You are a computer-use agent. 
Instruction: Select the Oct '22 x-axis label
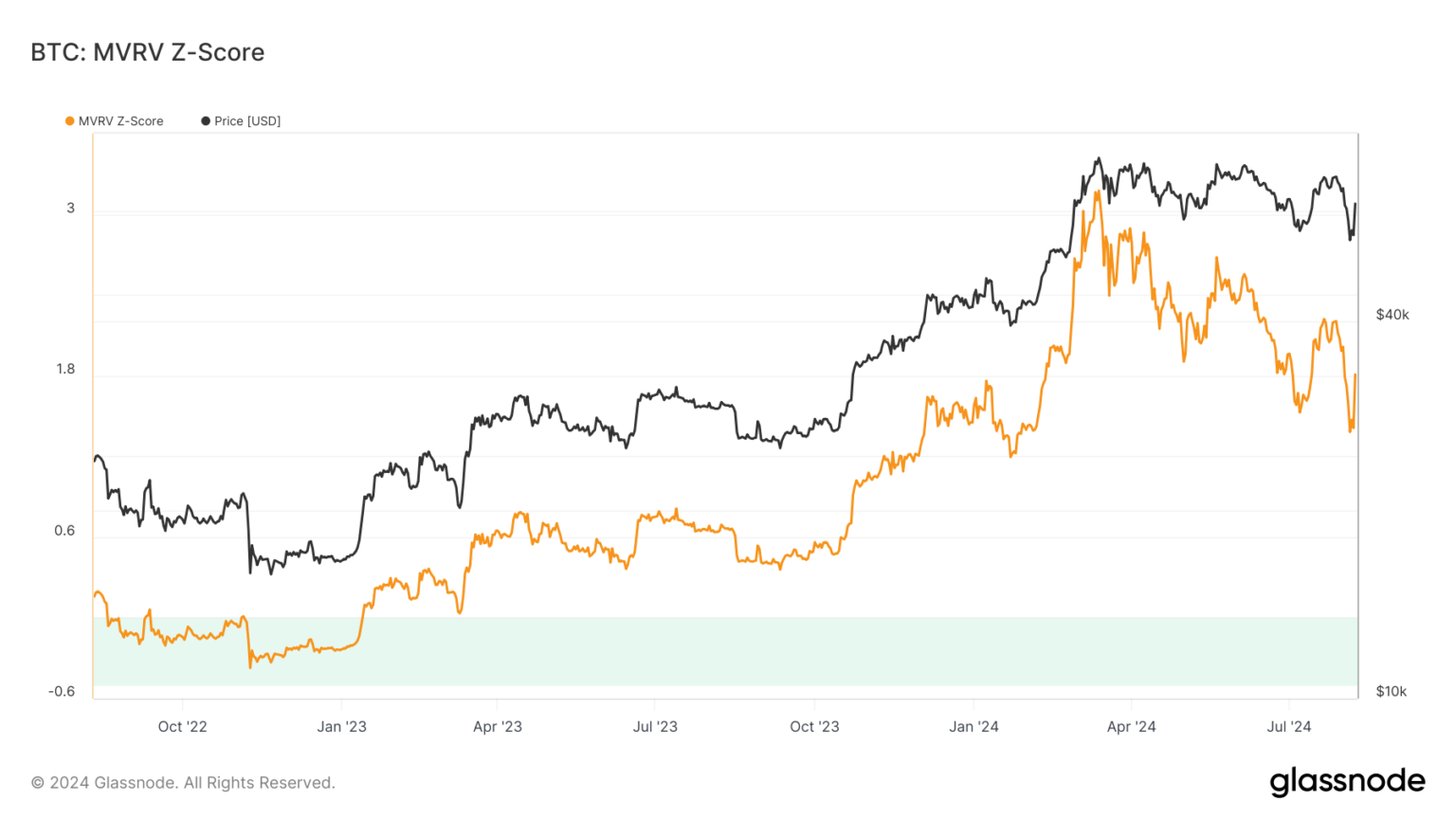[x=182, y=727]
